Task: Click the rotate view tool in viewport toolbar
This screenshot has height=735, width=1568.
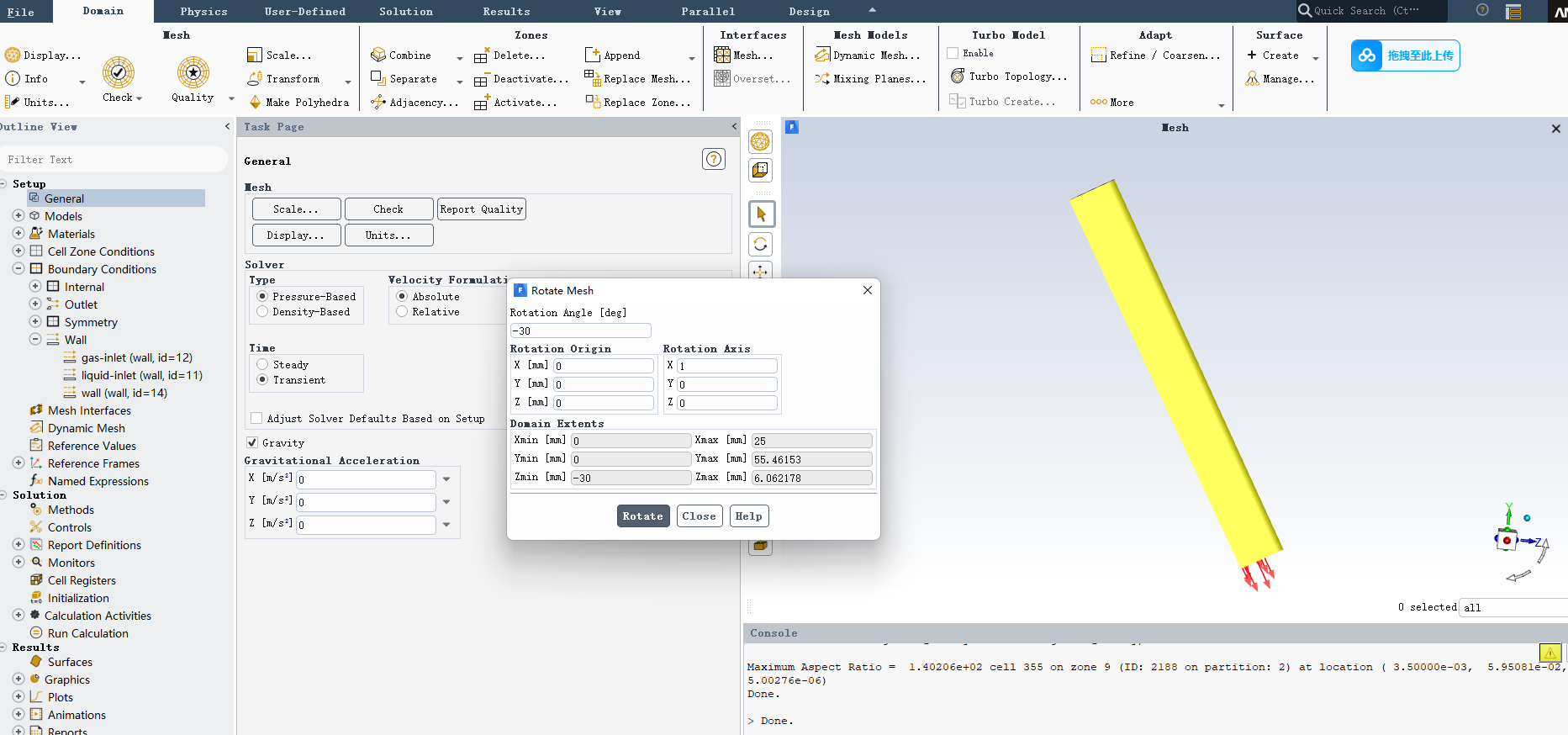Action: click(761, 244)
